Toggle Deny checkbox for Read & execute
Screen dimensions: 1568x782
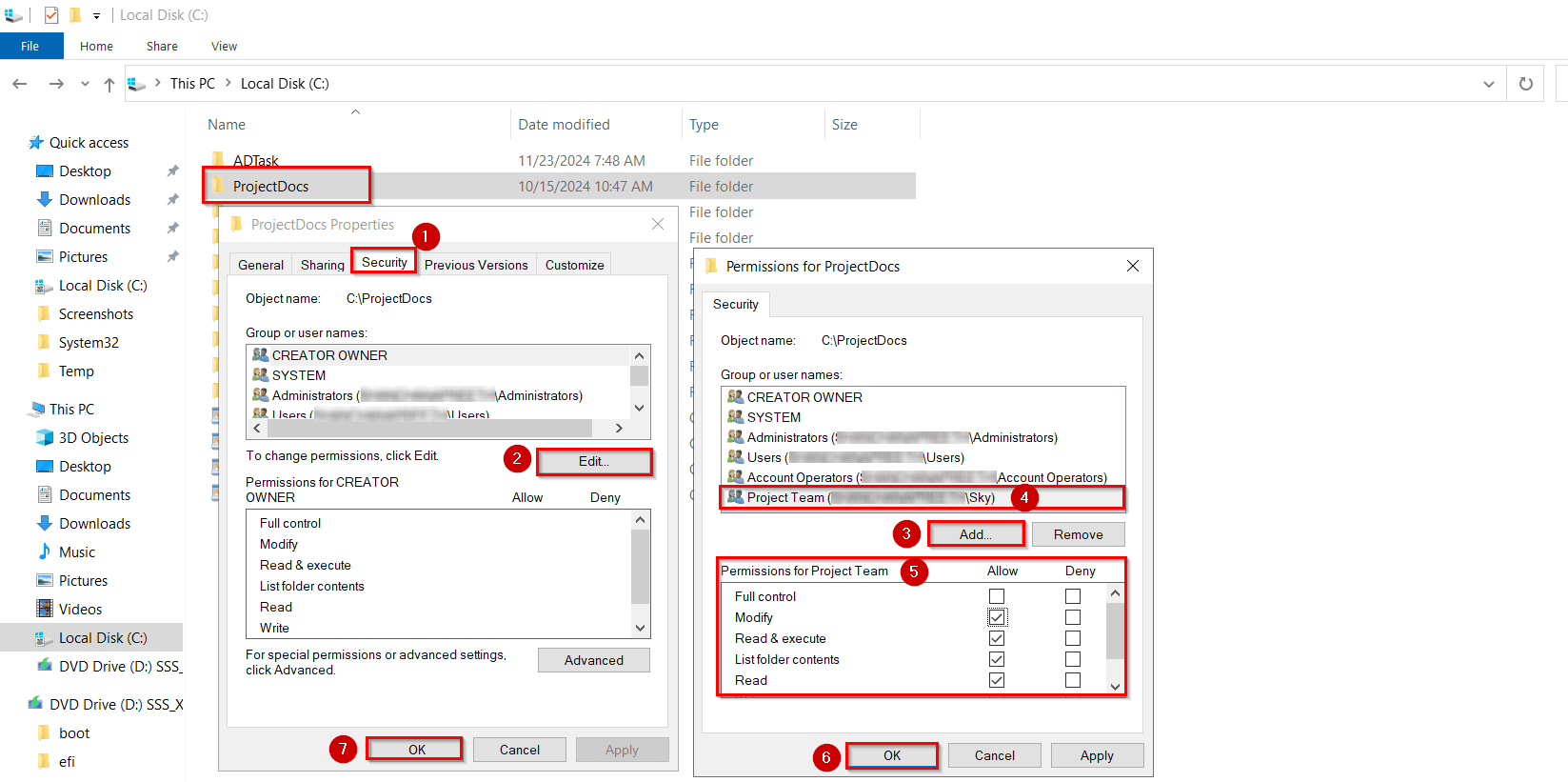point(1073,638)
